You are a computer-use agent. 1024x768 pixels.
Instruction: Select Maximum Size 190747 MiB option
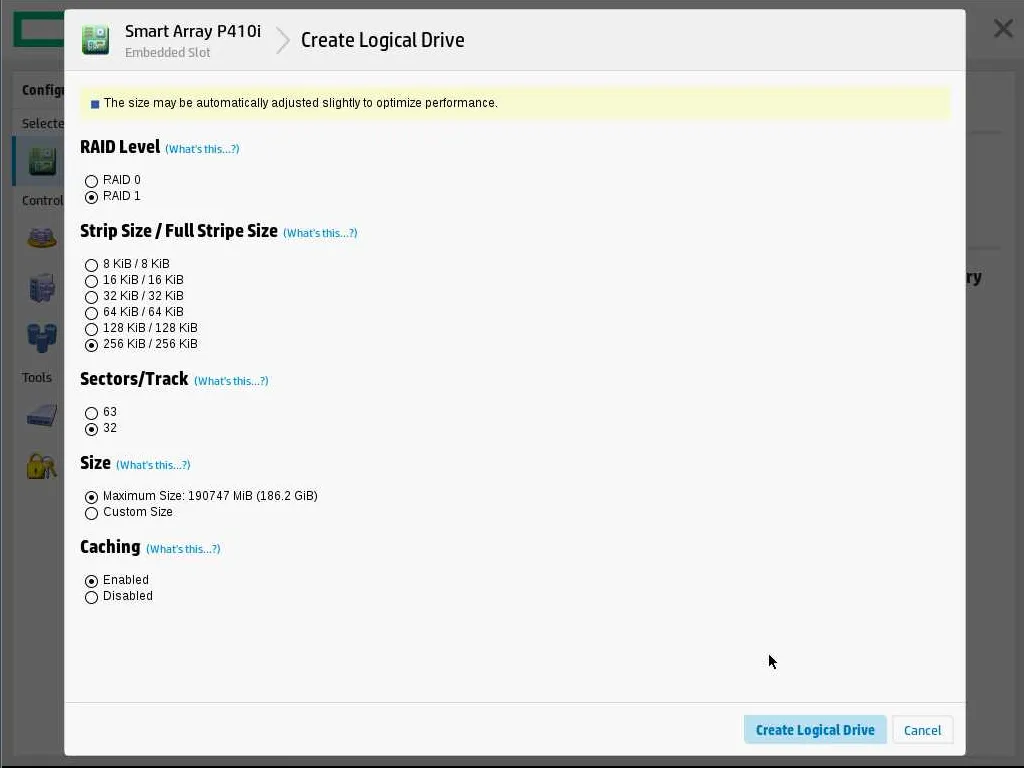(91, 497)
